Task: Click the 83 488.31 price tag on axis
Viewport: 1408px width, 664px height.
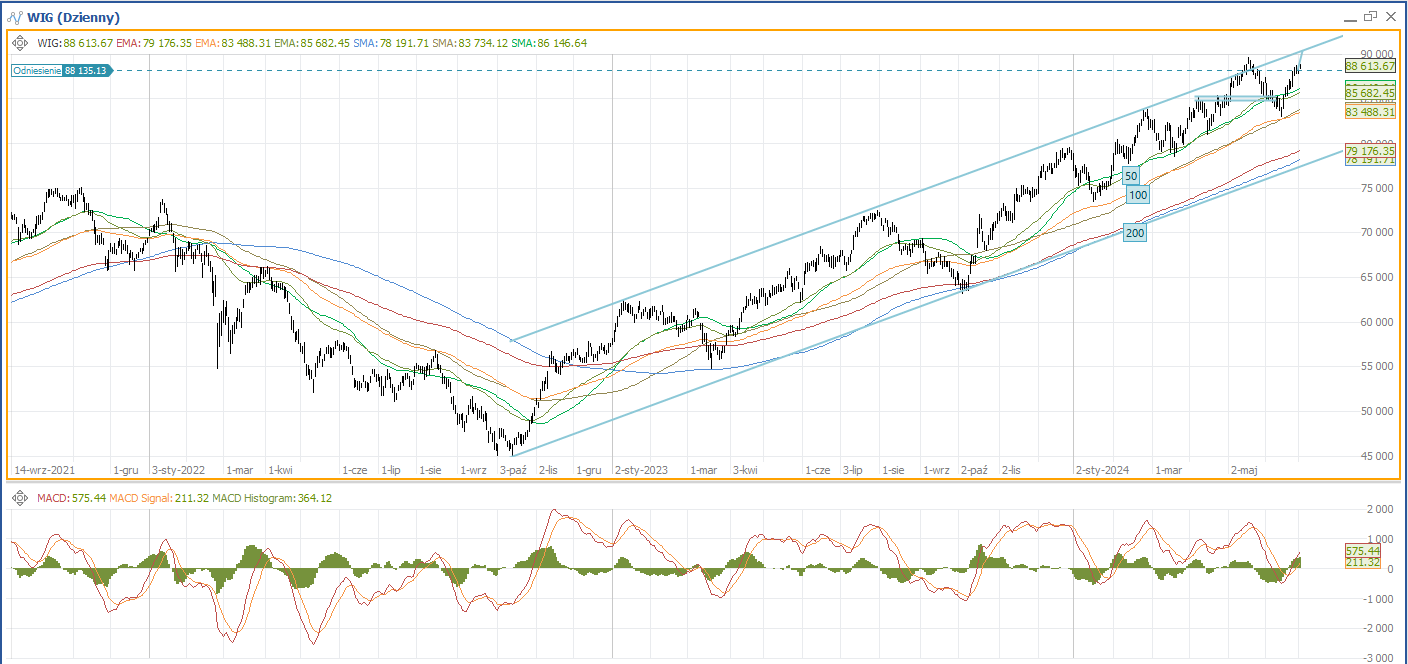Action: (1370, 112)
